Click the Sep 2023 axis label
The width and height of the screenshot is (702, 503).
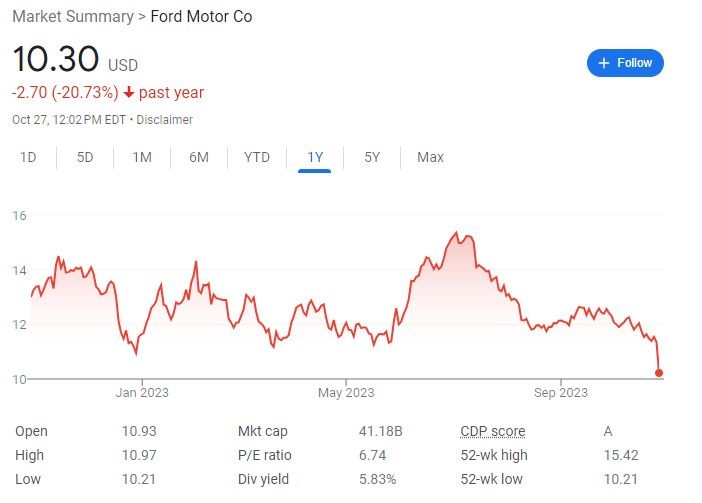[x=561, y=392]
